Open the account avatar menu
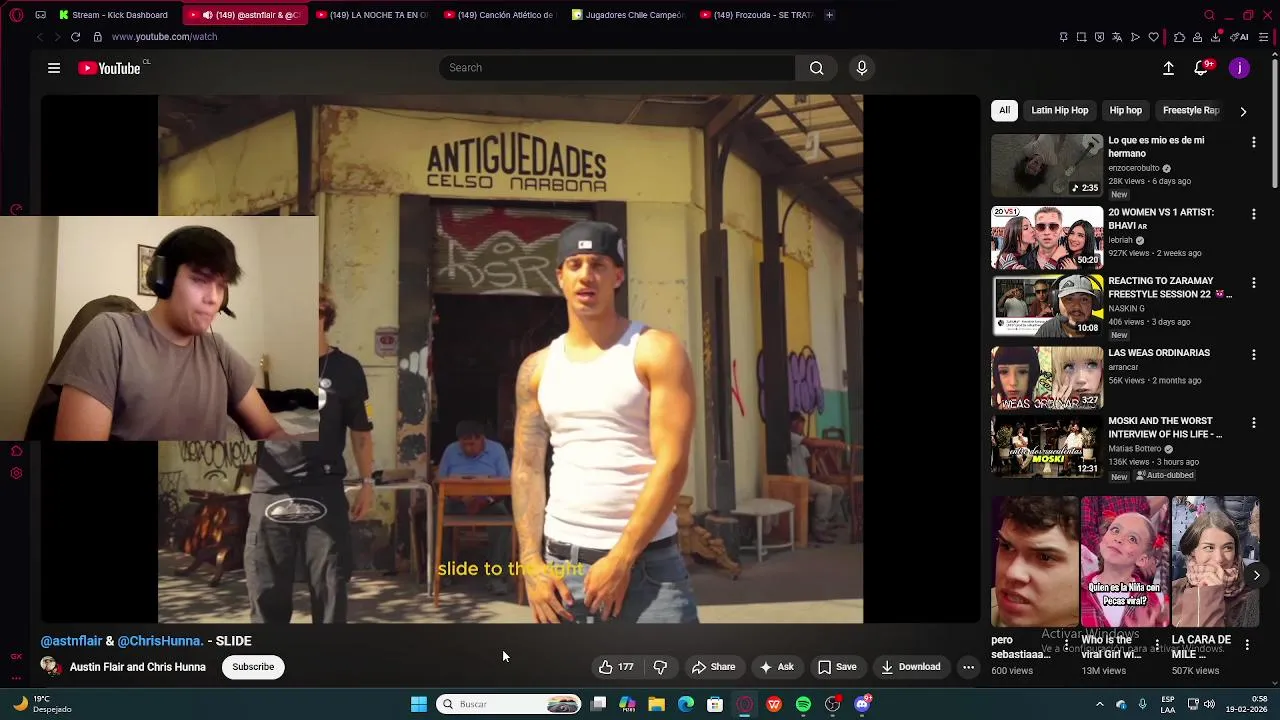Viewport: 1280px width, 720px height. (1239, 68)
